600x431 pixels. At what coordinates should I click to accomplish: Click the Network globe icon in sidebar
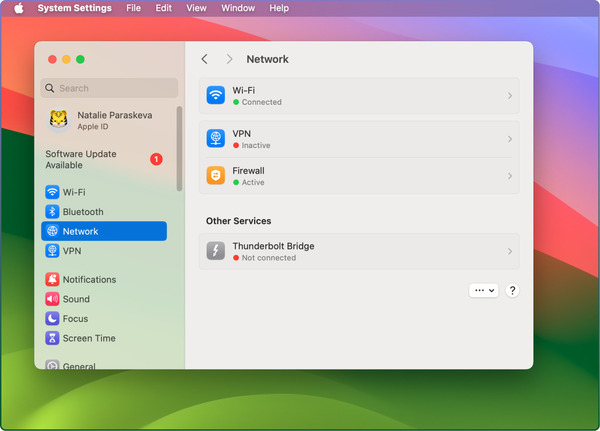(52, 231)
